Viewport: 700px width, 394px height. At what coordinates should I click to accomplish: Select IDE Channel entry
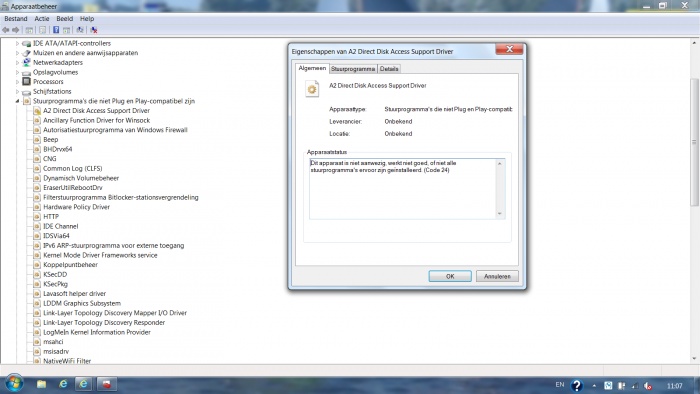pos(60,226)
